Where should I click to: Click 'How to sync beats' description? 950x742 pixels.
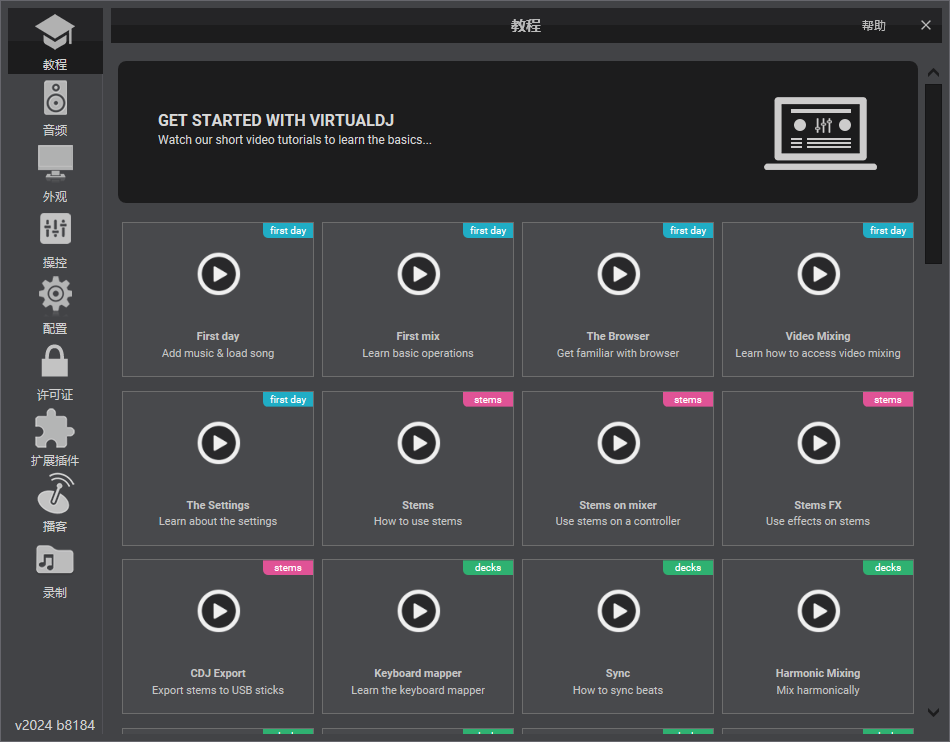tap(618, 690)
